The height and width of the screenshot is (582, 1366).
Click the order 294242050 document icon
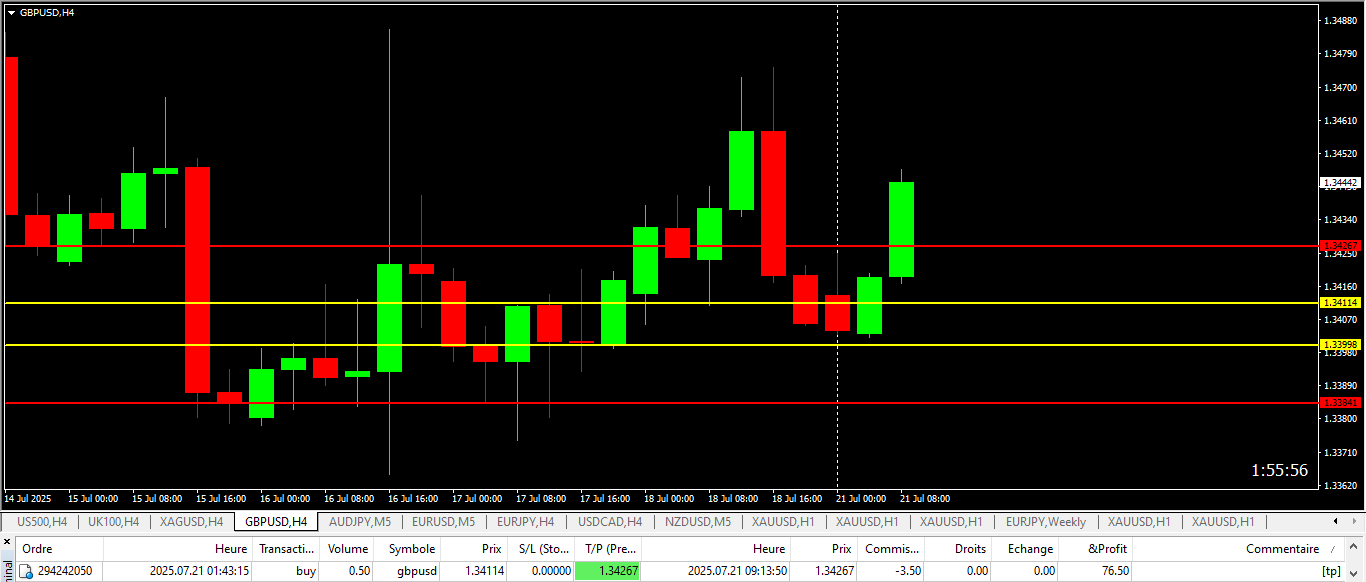(27, 571)
